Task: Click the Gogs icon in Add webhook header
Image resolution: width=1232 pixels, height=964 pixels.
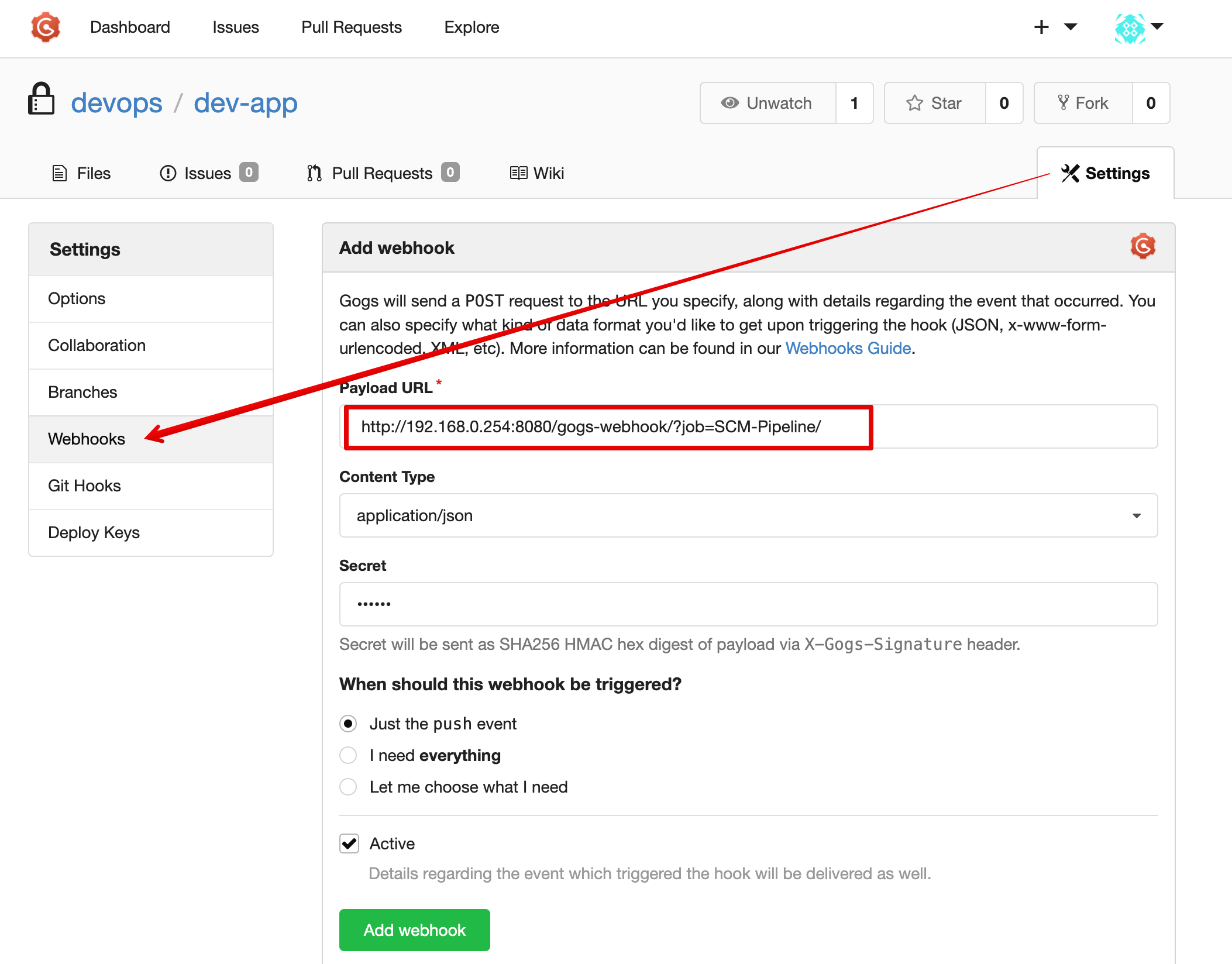Action: (x=1142, y=246)
